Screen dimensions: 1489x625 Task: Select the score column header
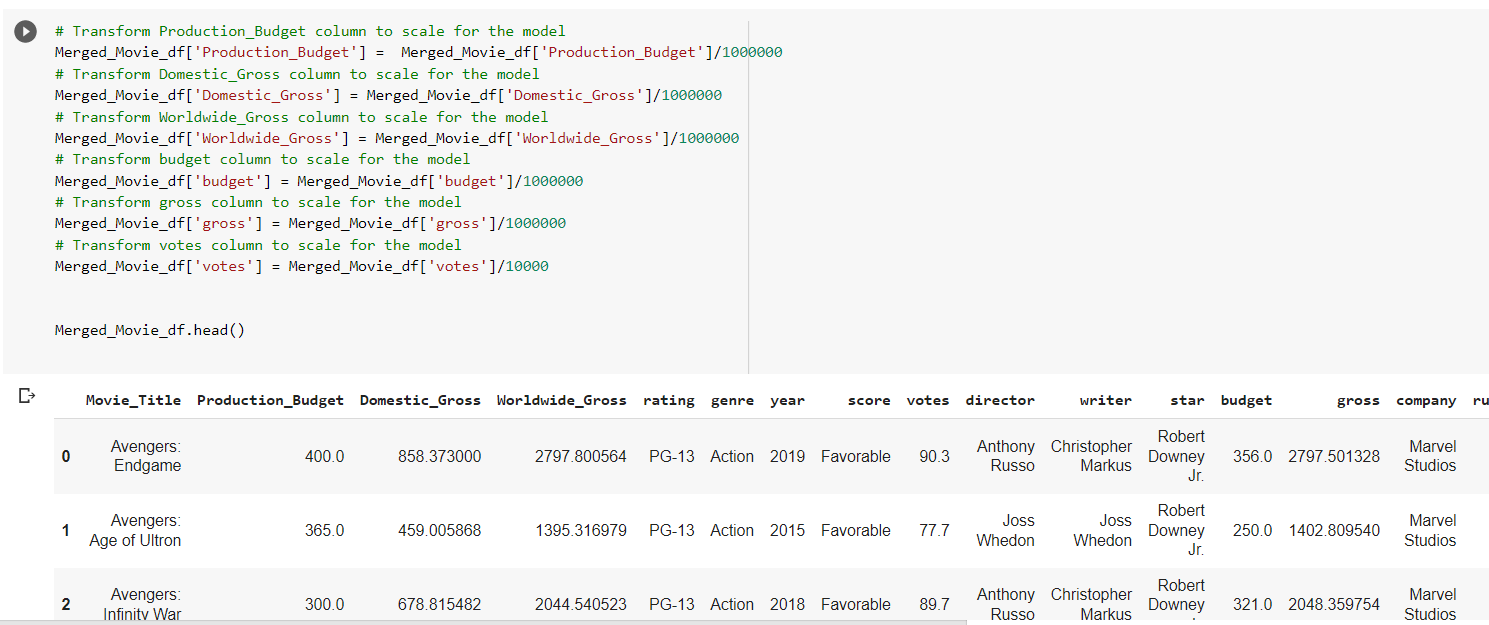click(x=869, y=400)
